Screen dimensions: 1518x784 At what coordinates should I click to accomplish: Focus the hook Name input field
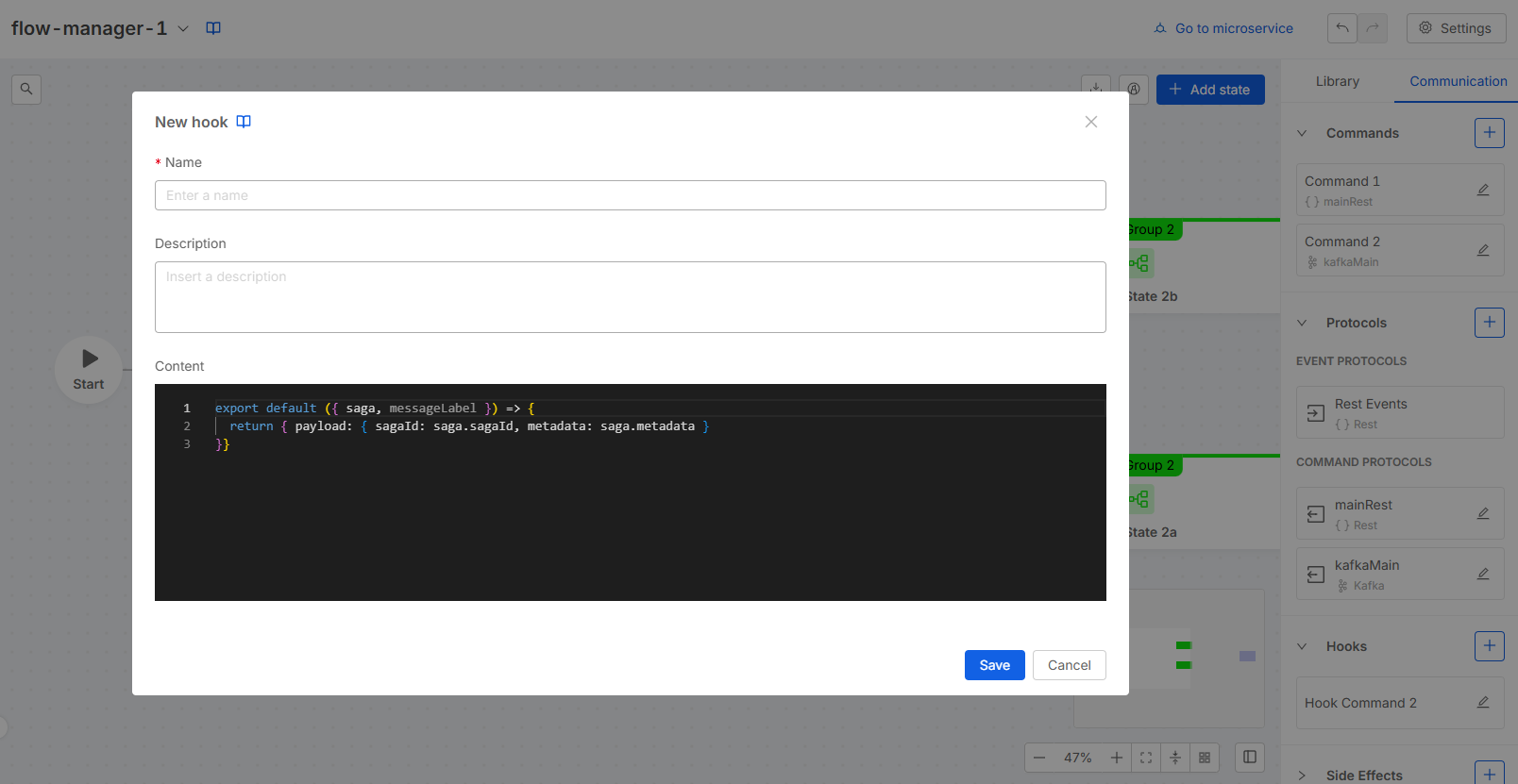[x=630, y=195]
